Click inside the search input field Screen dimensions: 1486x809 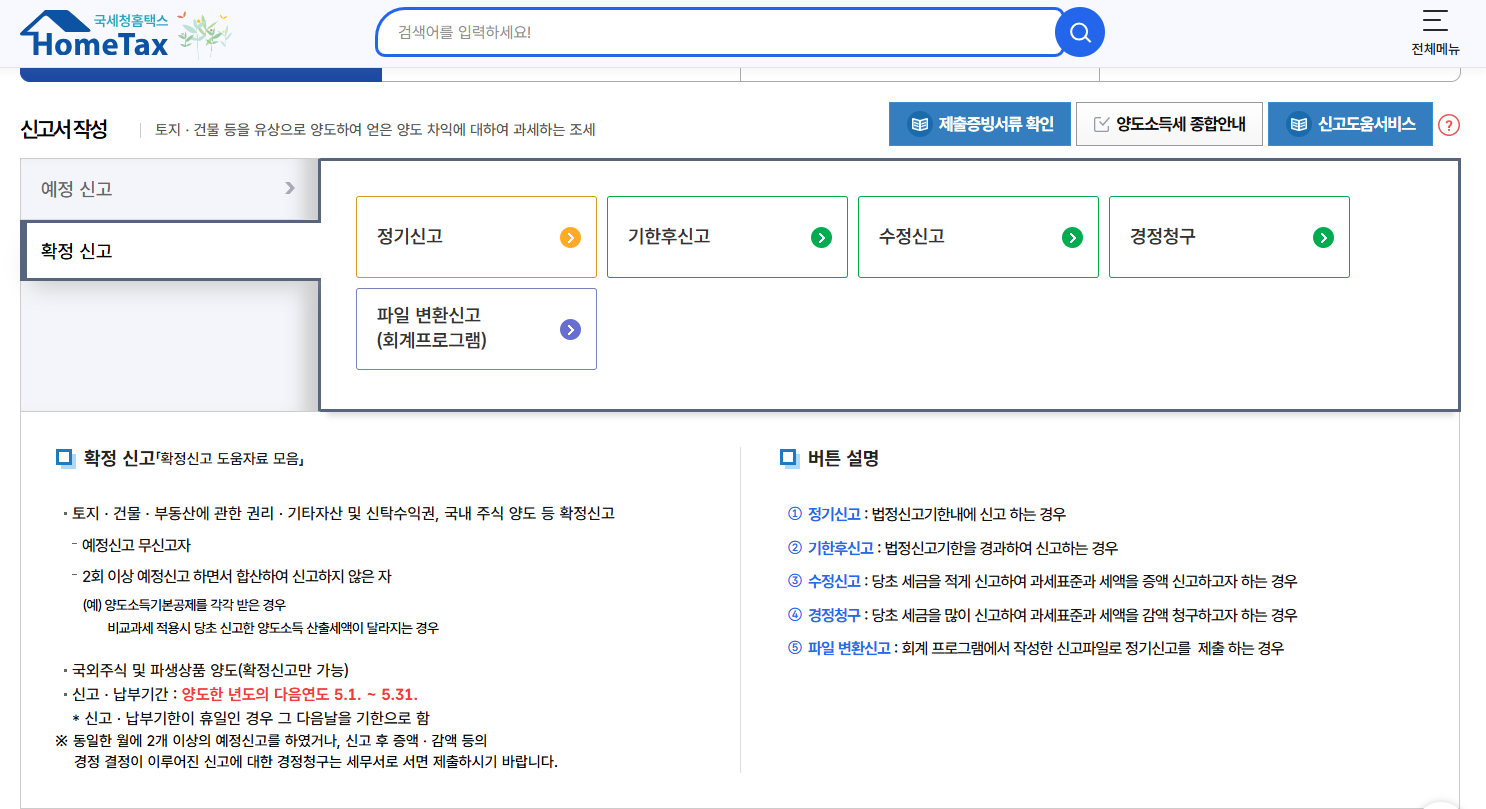(700, 31)
